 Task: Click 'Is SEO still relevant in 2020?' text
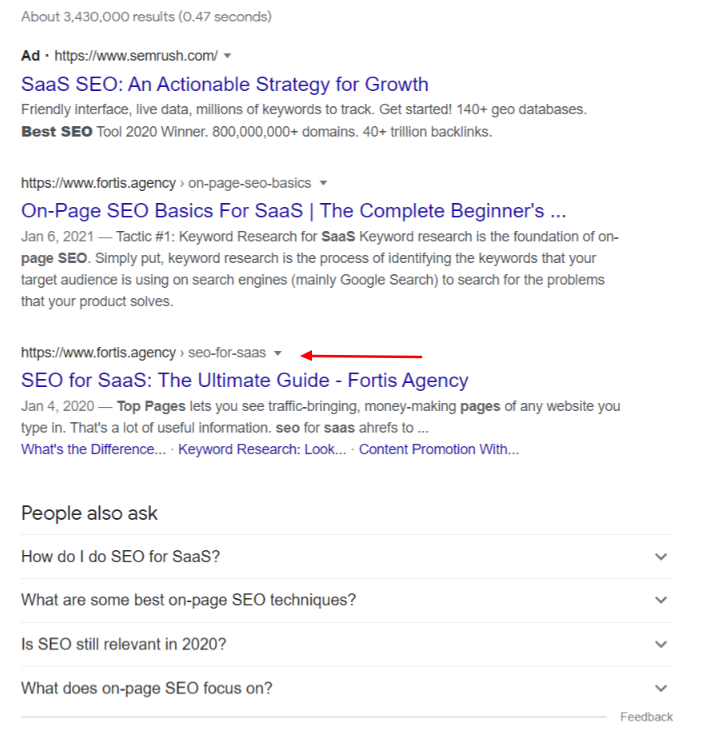click(x=123, y=644)
